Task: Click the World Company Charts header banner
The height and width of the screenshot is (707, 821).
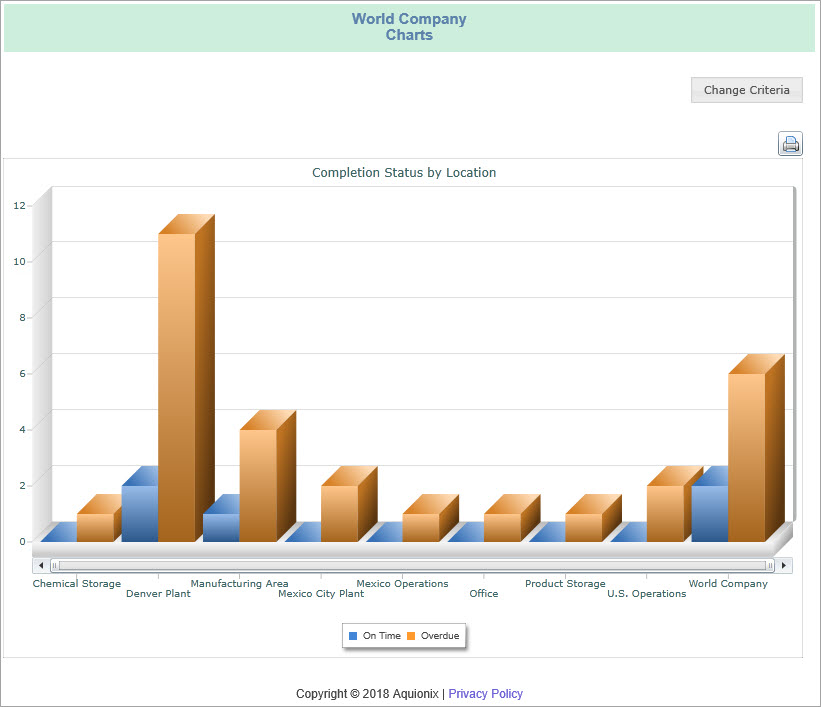Action: [x=408, y=27]
